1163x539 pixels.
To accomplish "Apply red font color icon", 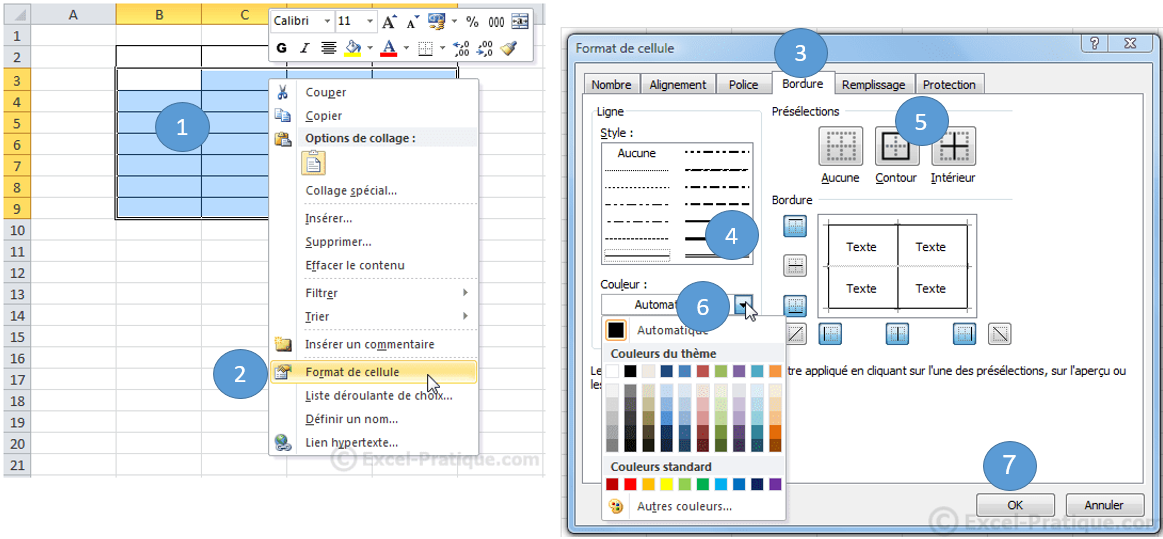I will [x=389, y=48].
